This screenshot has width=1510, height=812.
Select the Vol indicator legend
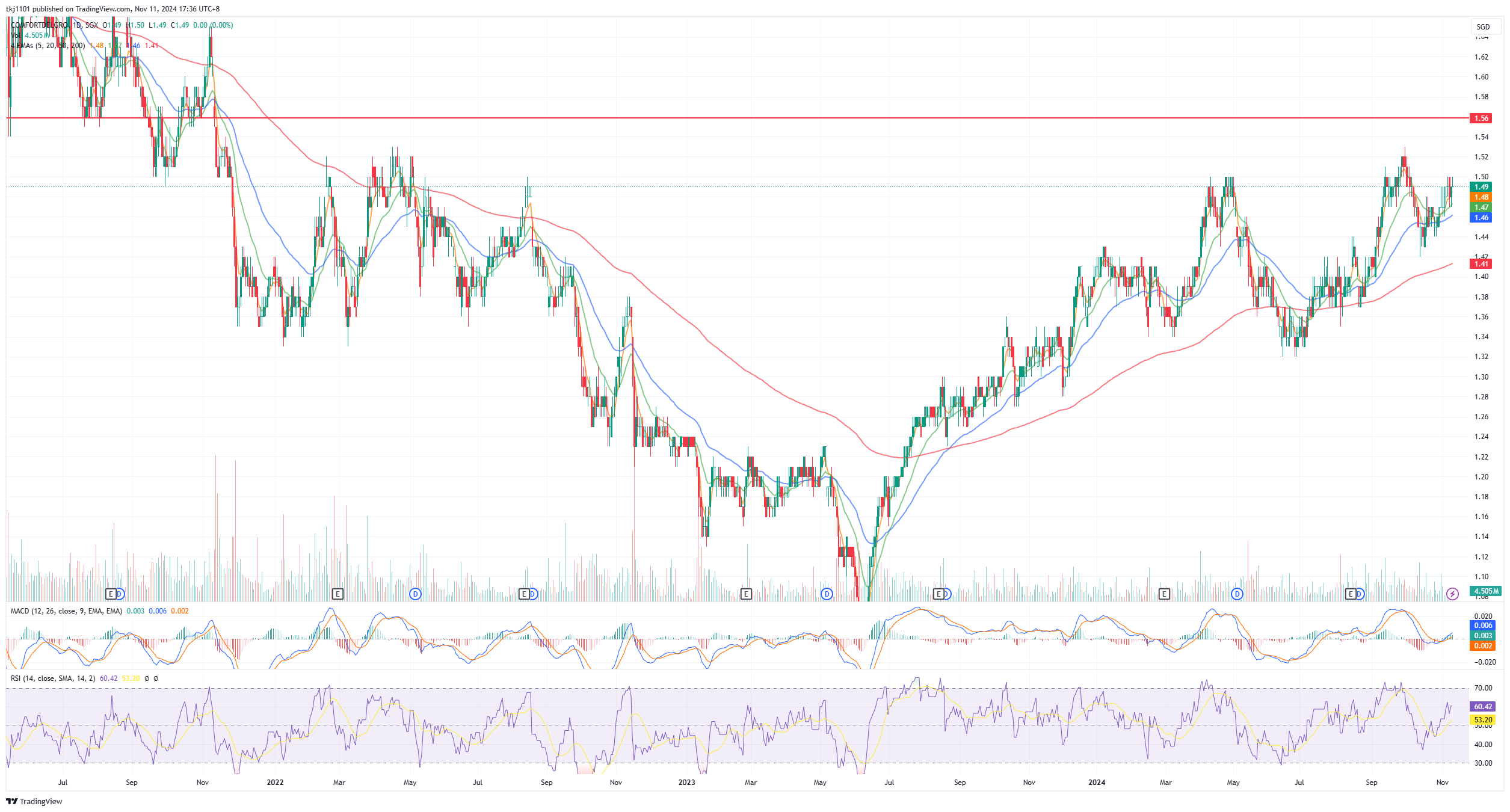coord(30,35)
